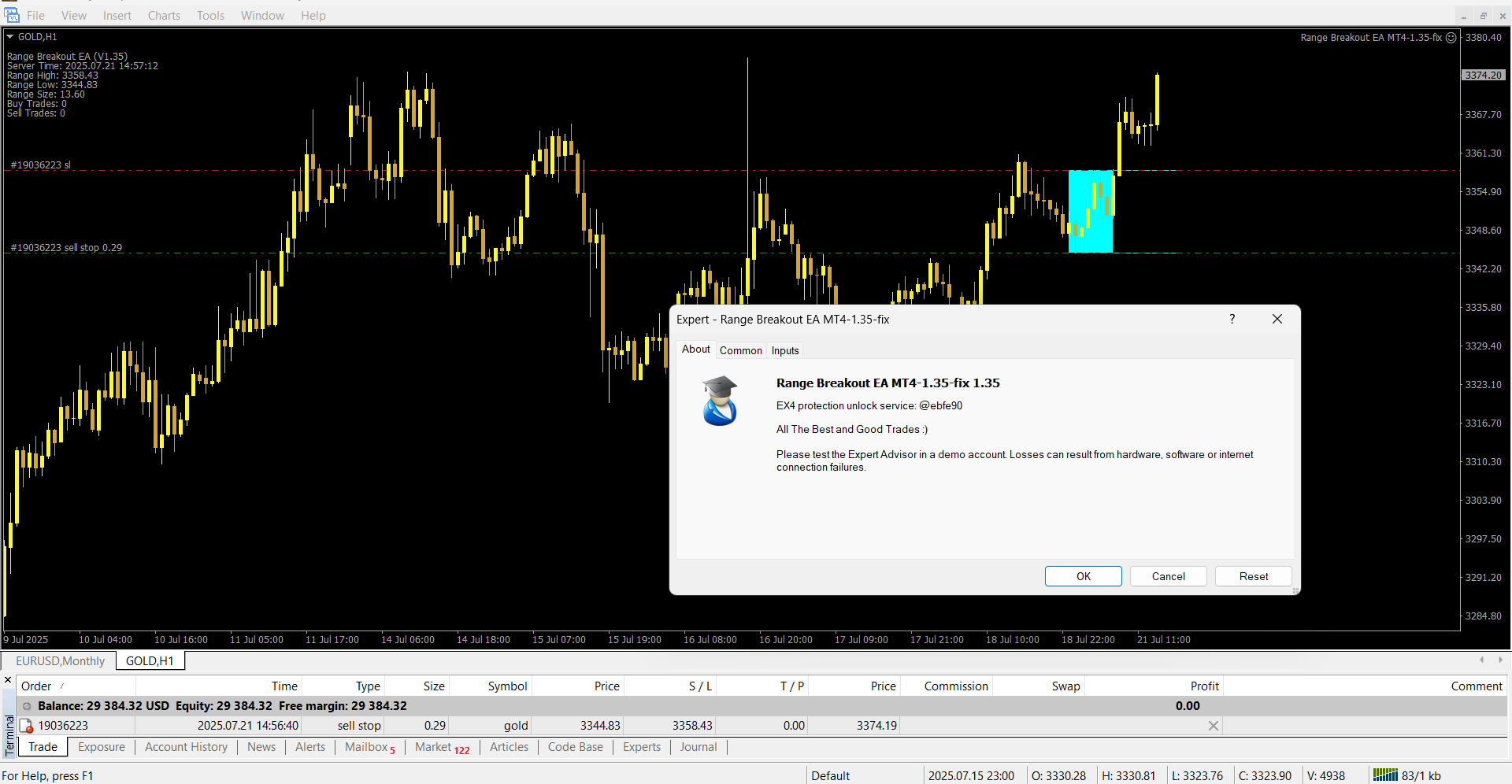Click the MetaTrader application icon in title bar
The height and width of the screenshot is (784, 1512).
pos(11,14)
